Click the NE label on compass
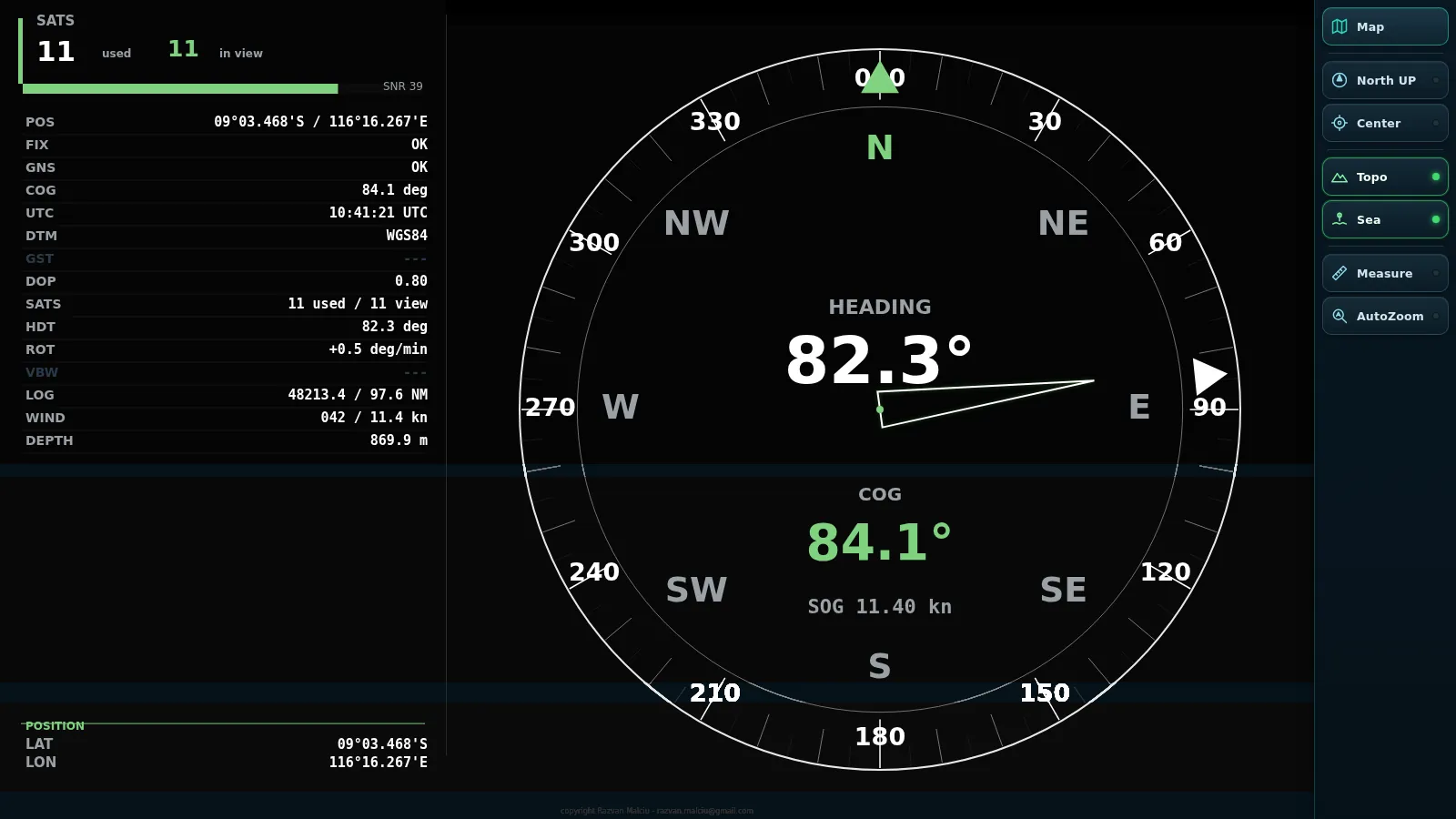Screen dimensions: 1456x819 click(x=1063, y=223)
